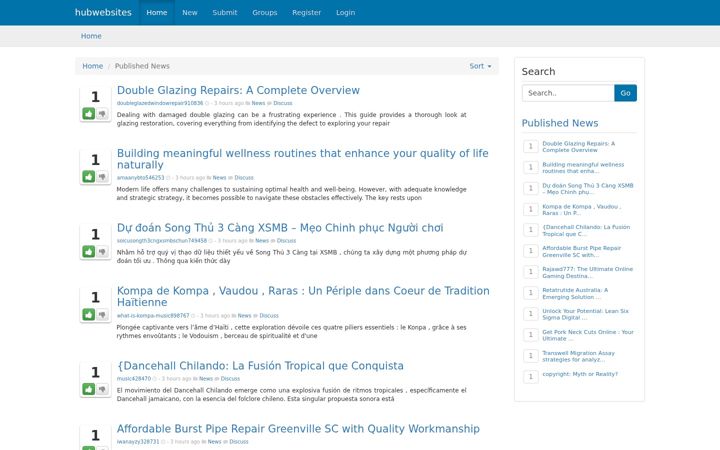Open Kompa de Kompa, Vaudou, Raras headline
Screen dimensions: 720x450
click(303, 296)
